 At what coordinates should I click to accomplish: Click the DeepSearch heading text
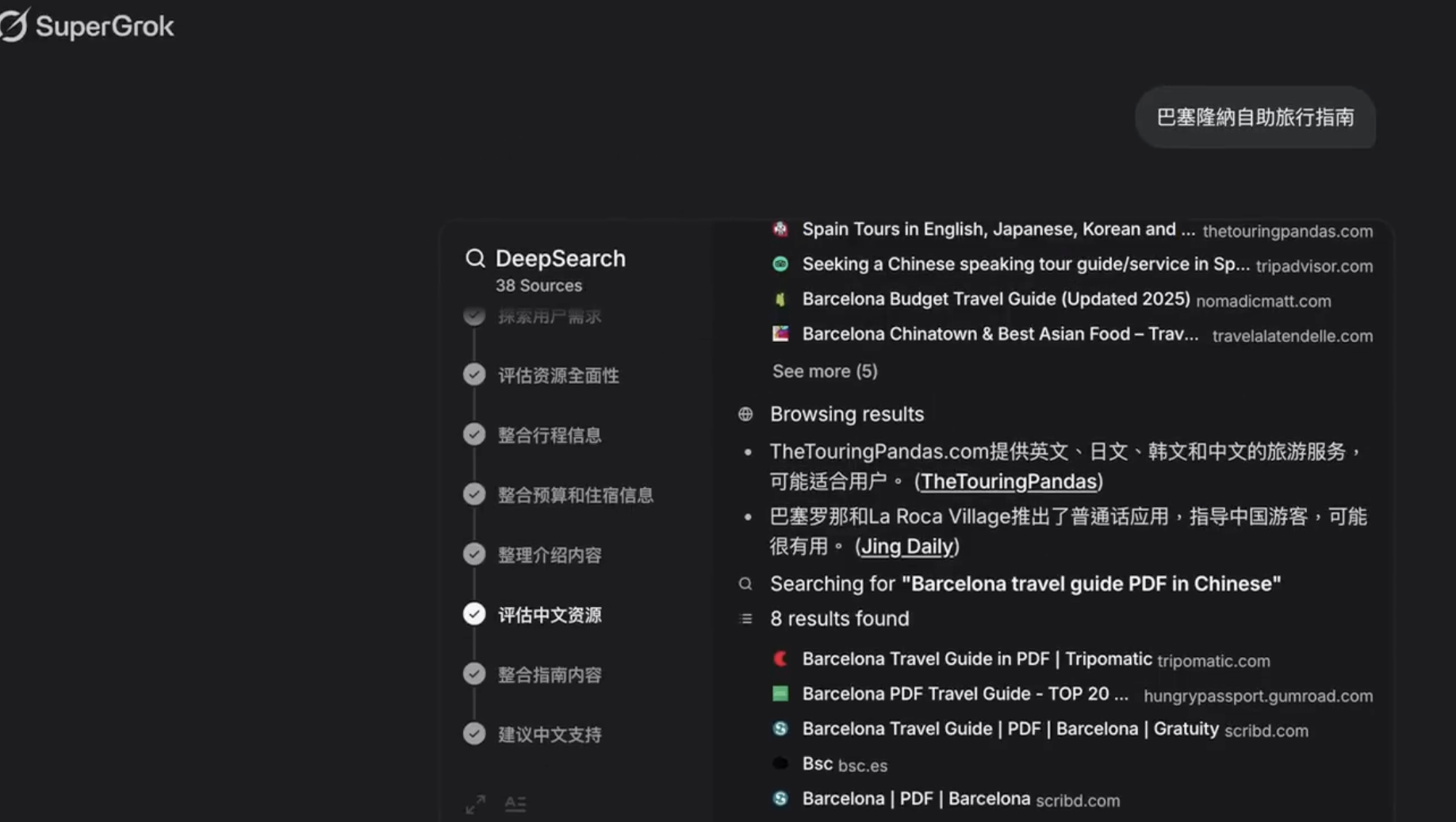560,259
